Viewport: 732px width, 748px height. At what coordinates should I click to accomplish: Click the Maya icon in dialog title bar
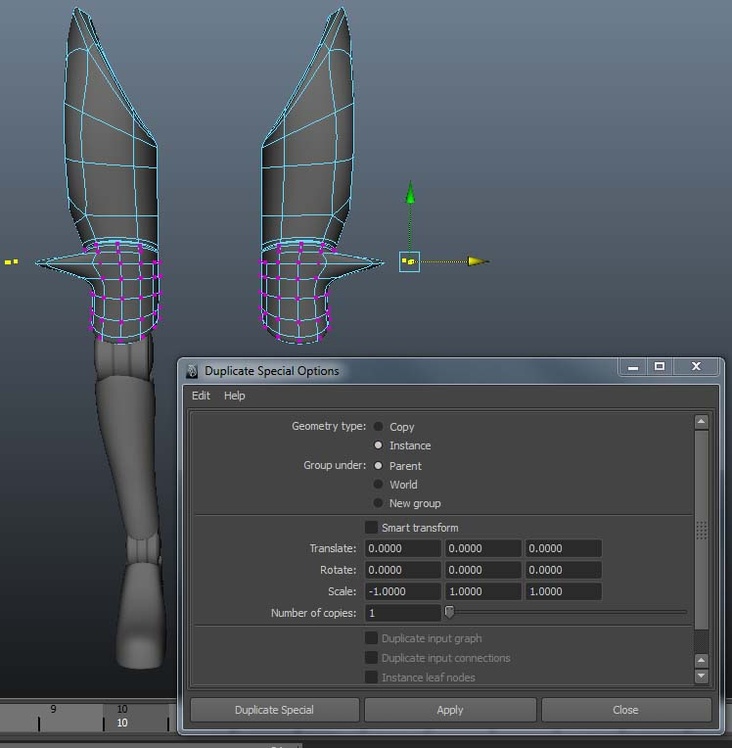pyautogui.click(x=192, y=371)
